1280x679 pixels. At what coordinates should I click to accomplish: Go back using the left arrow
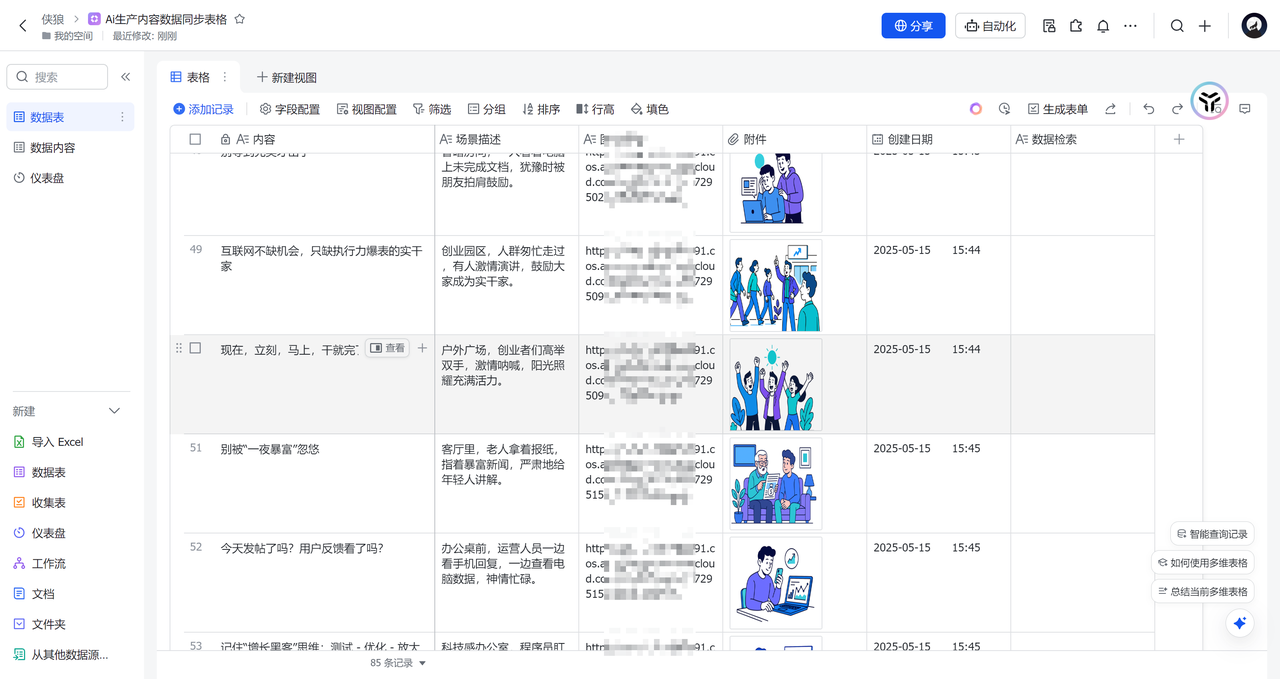point(23,26)
